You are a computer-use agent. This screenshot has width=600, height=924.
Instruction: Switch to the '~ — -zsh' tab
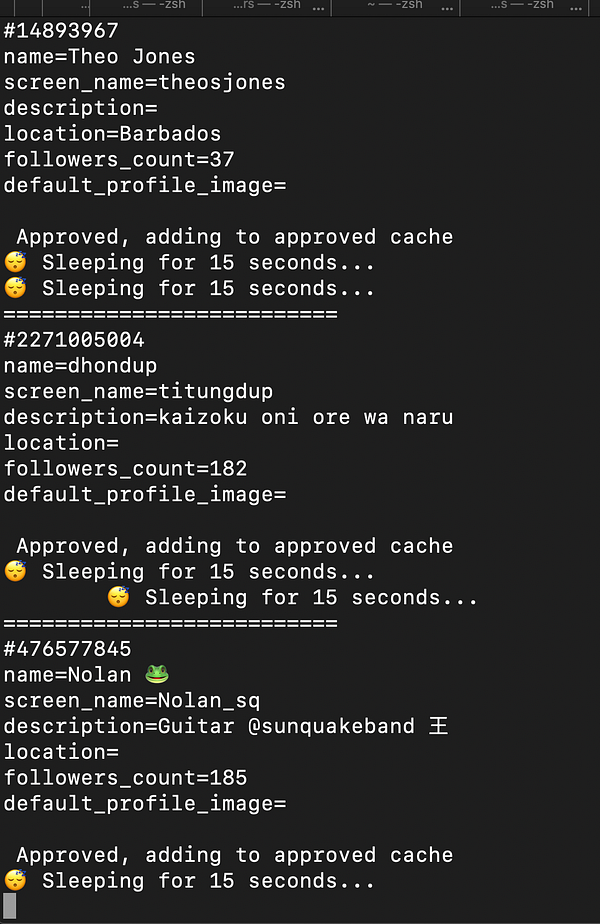pos(395,6)
